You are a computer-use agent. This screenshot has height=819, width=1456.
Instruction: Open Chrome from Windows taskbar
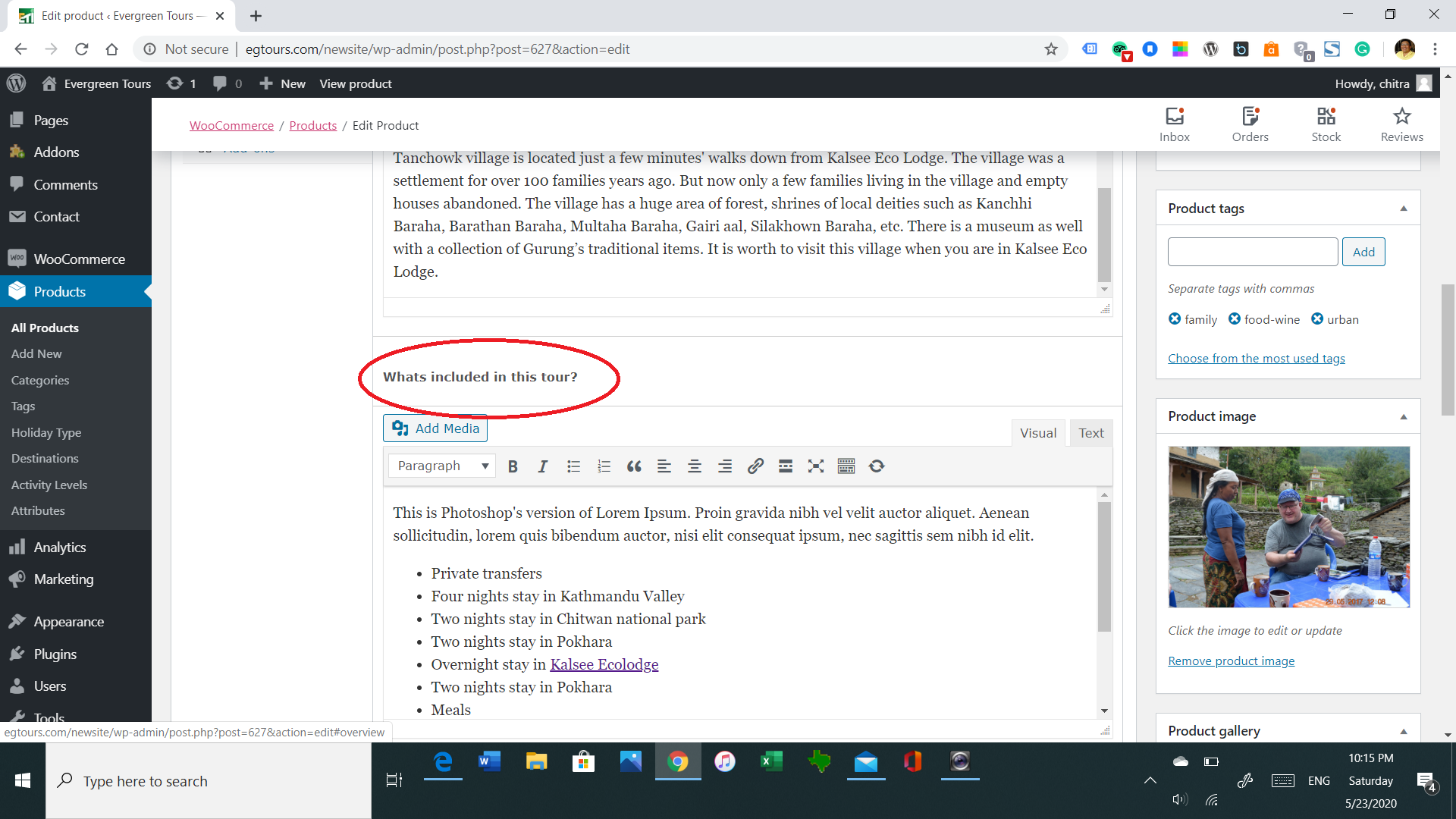point(678,761)
